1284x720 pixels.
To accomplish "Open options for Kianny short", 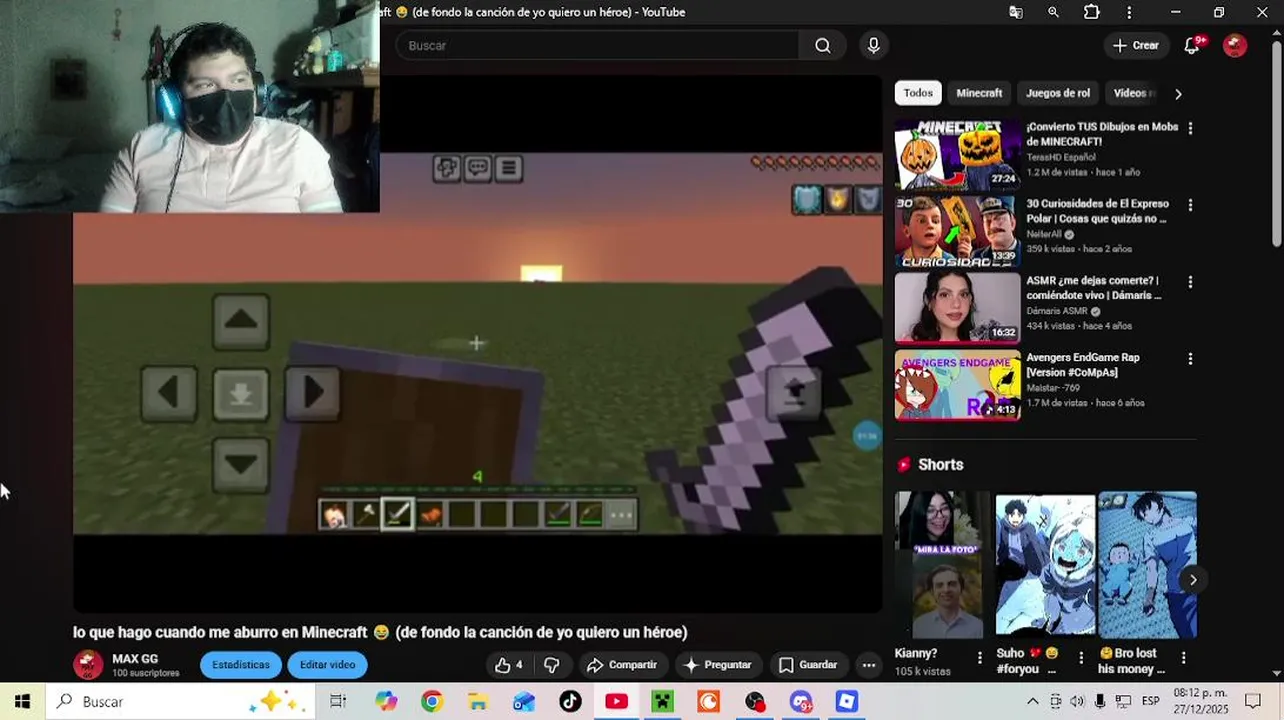I will (980, 657).
